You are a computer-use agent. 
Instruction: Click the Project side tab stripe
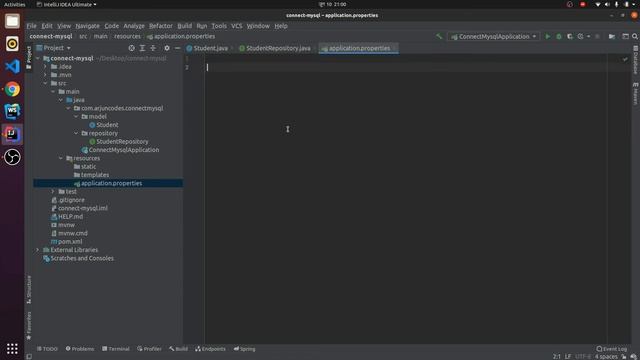point(29,57)
